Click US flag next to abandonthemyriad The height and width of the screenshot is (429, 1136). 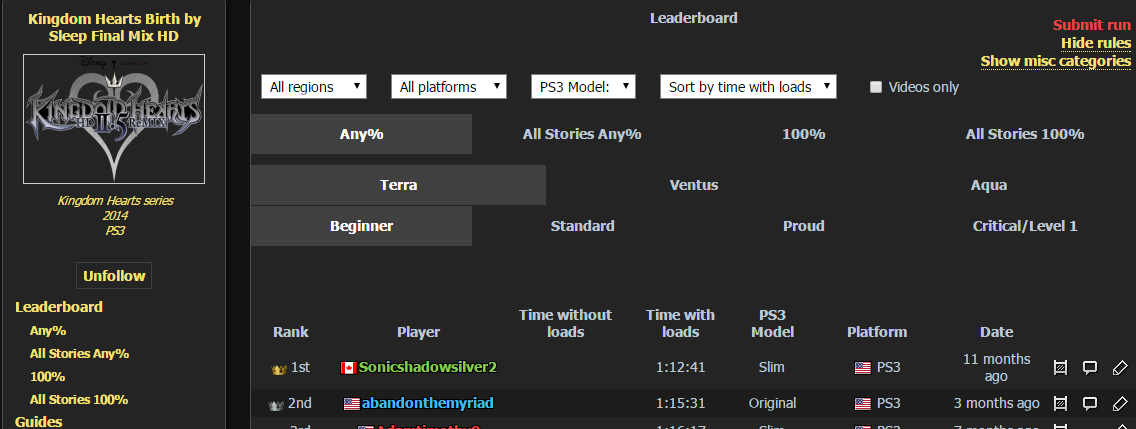351,404
